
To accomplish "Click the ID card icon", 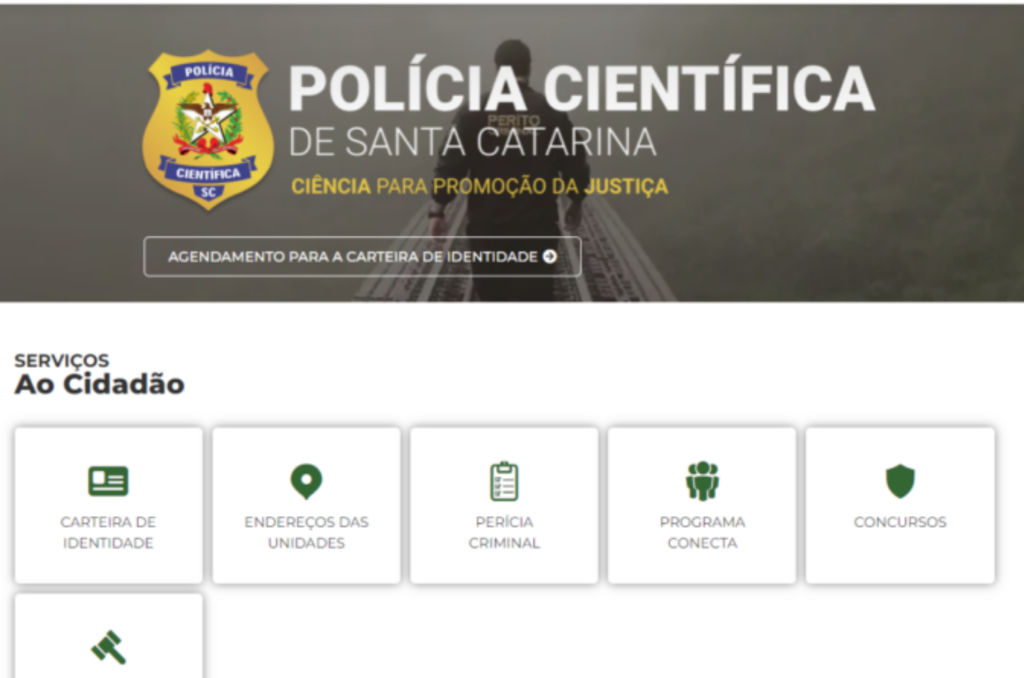I will click(x=108, y=481).
